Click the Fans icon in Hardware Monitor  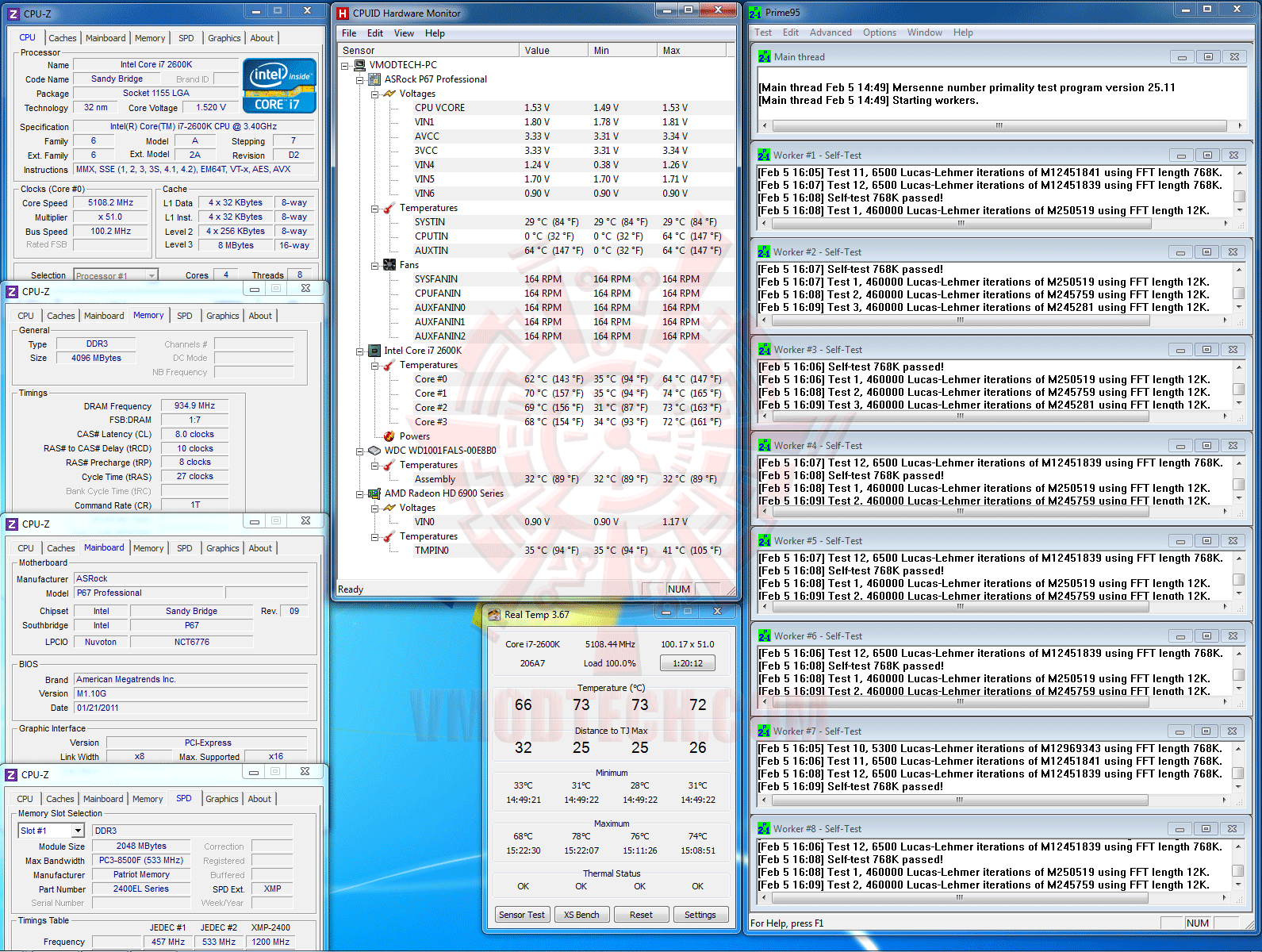(389, 265)
